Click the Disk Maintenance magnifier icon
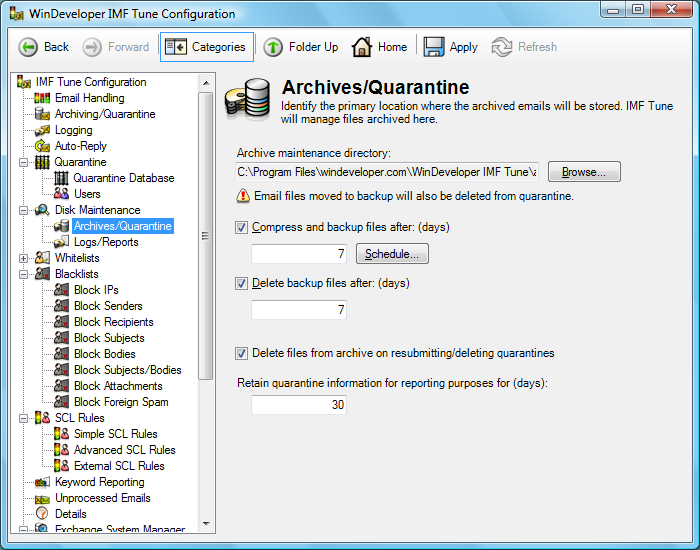This screenshot has height=550, width=700. pos(42,210)
